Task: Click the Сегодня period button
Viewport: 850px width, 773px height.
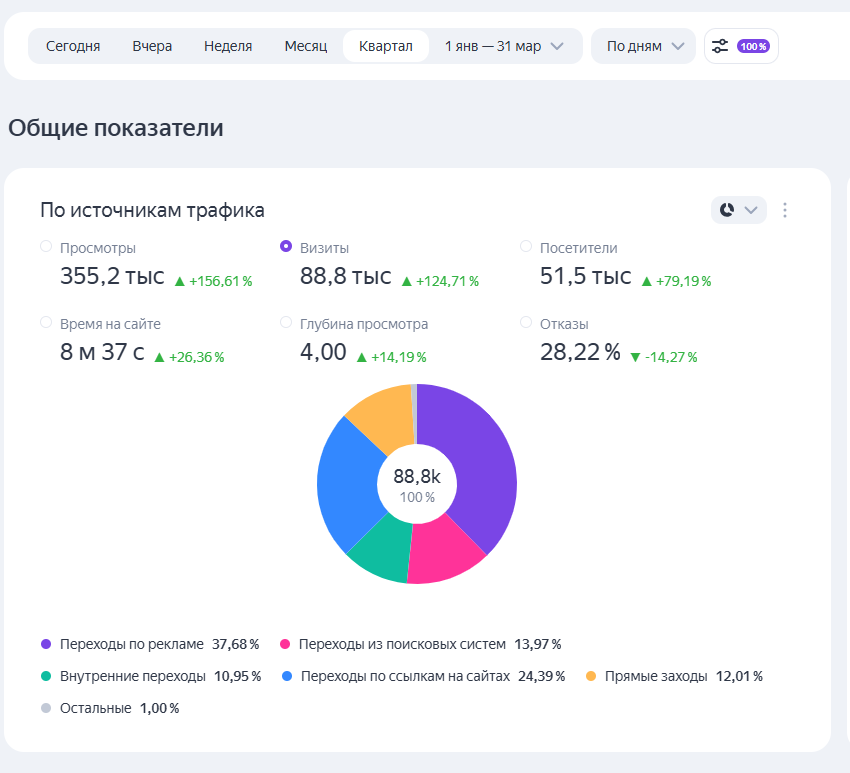Action: [x=73, y=46]
